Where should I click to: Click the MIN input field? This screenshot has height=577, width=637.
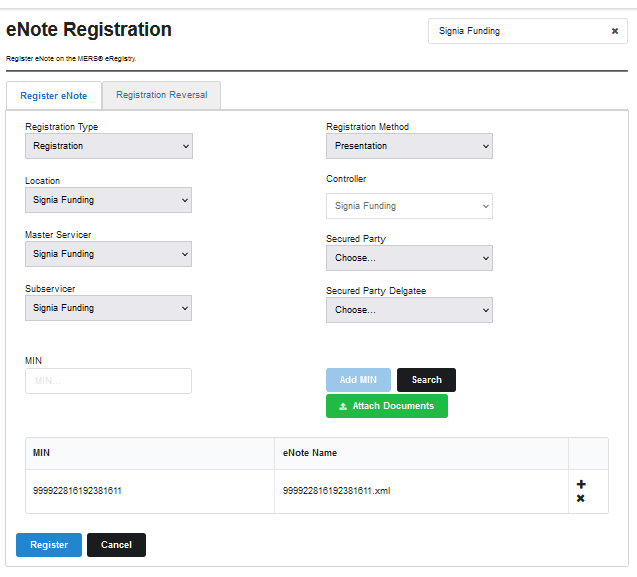click(x=108, y=381)
